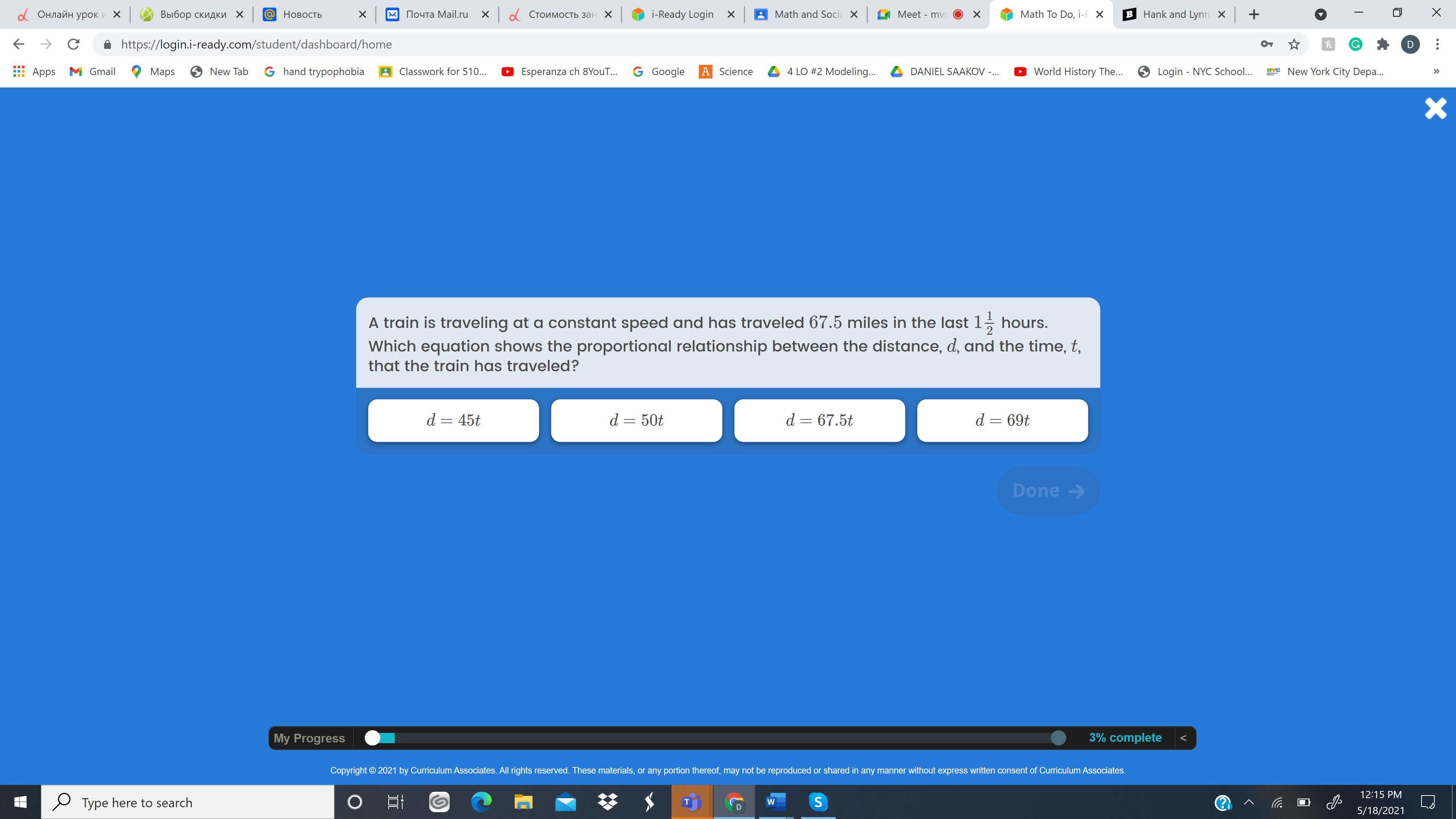This screenshot has height=819, width=1456.
Task: Click the Done button
Action: click(1048, 490)
